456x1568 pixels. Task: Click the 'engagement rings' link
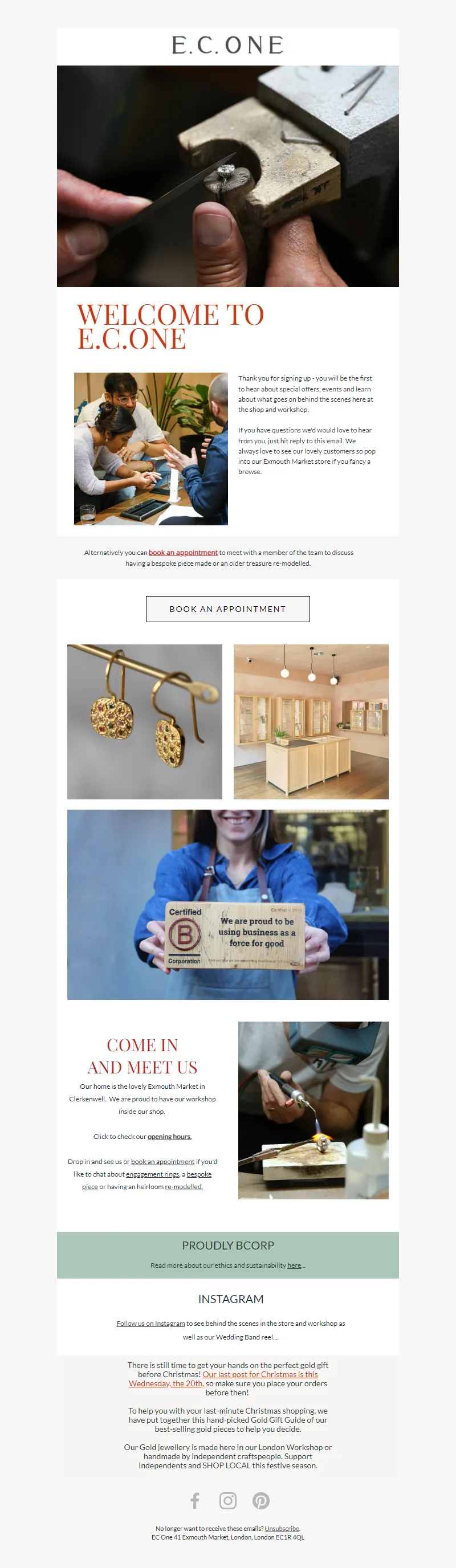tap(153, 1174)
